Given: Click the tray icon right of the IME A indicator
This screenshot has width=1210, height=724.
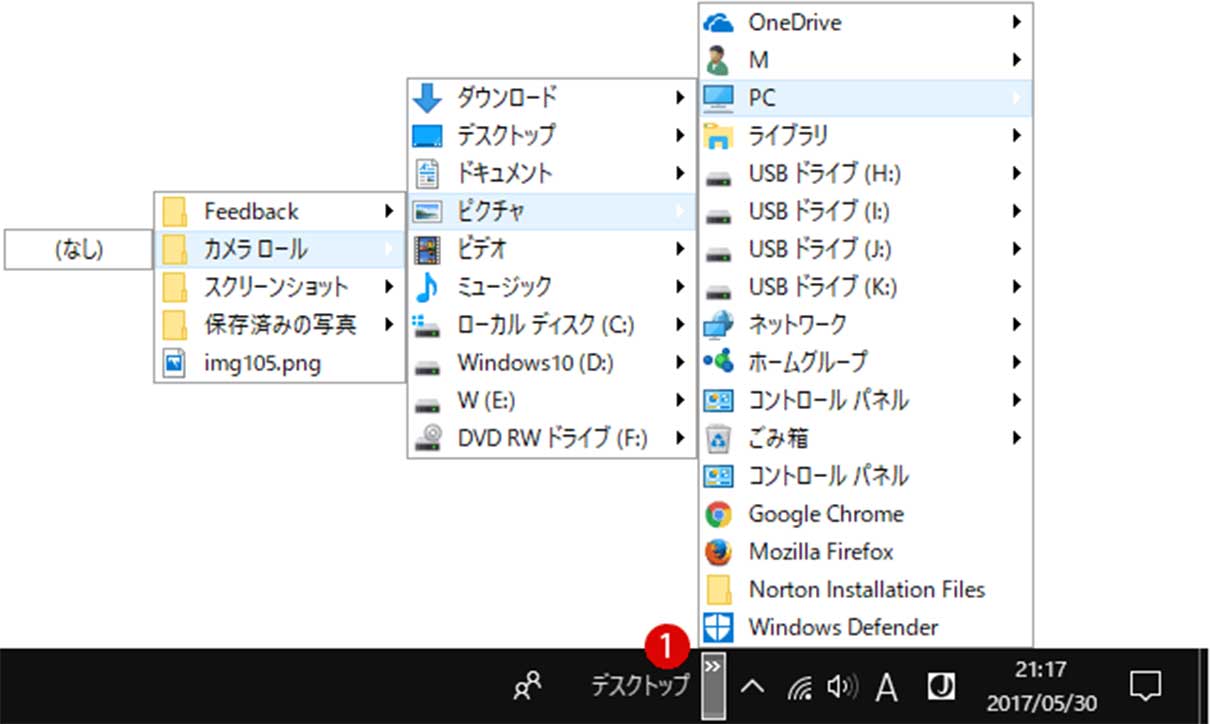Looking at the screenshot, I should [940, 686].
